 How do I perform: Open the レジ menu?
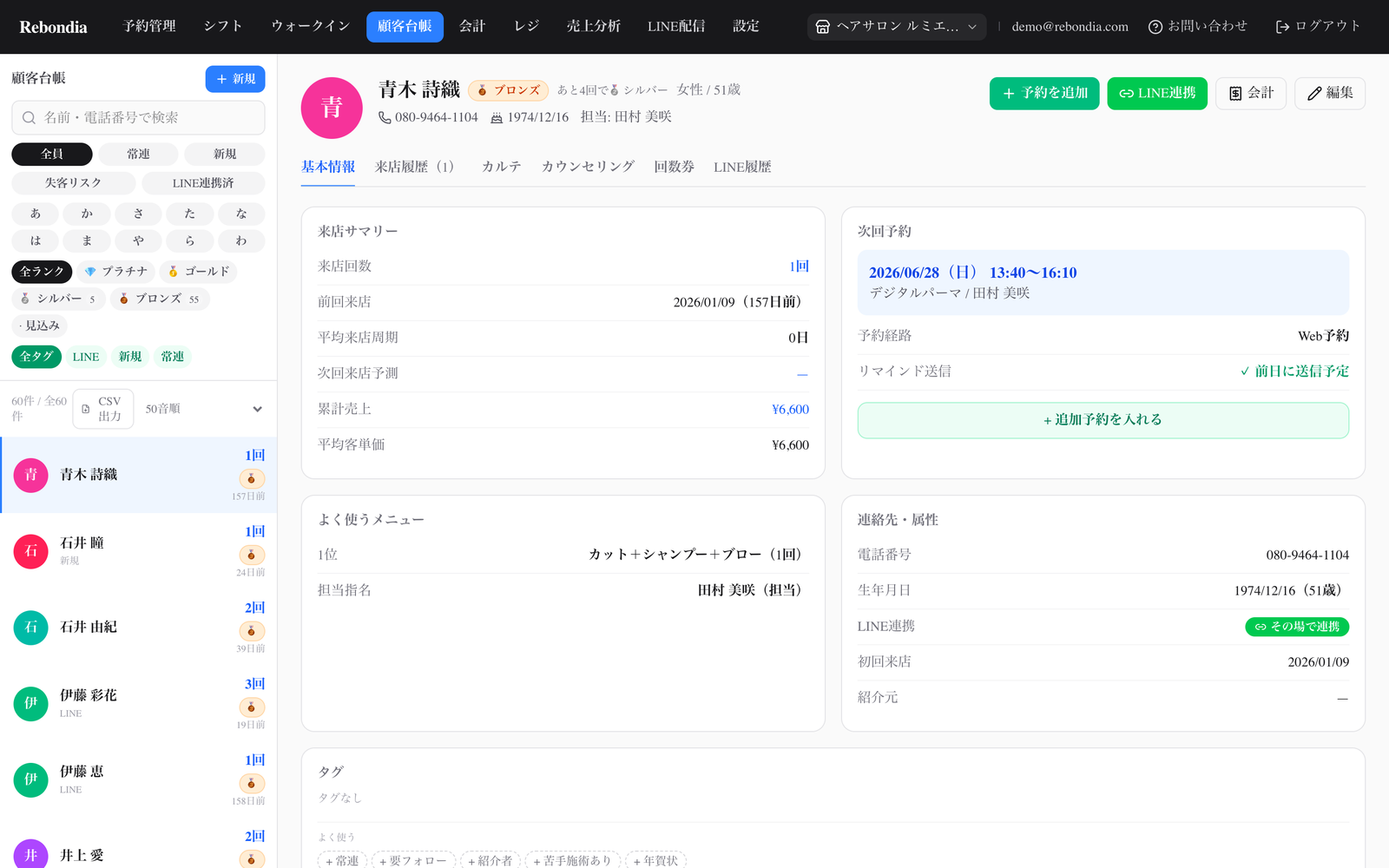526,26
